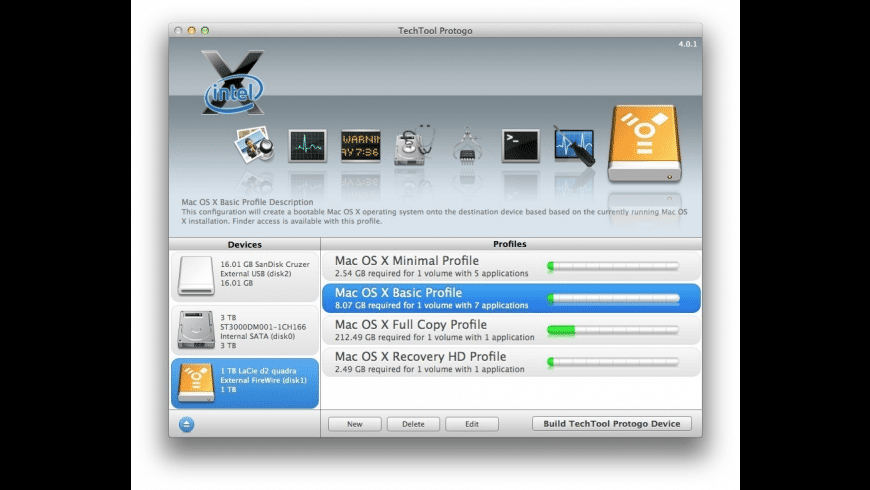Click the internal SATA disk icon

click(x=196, y=330)
